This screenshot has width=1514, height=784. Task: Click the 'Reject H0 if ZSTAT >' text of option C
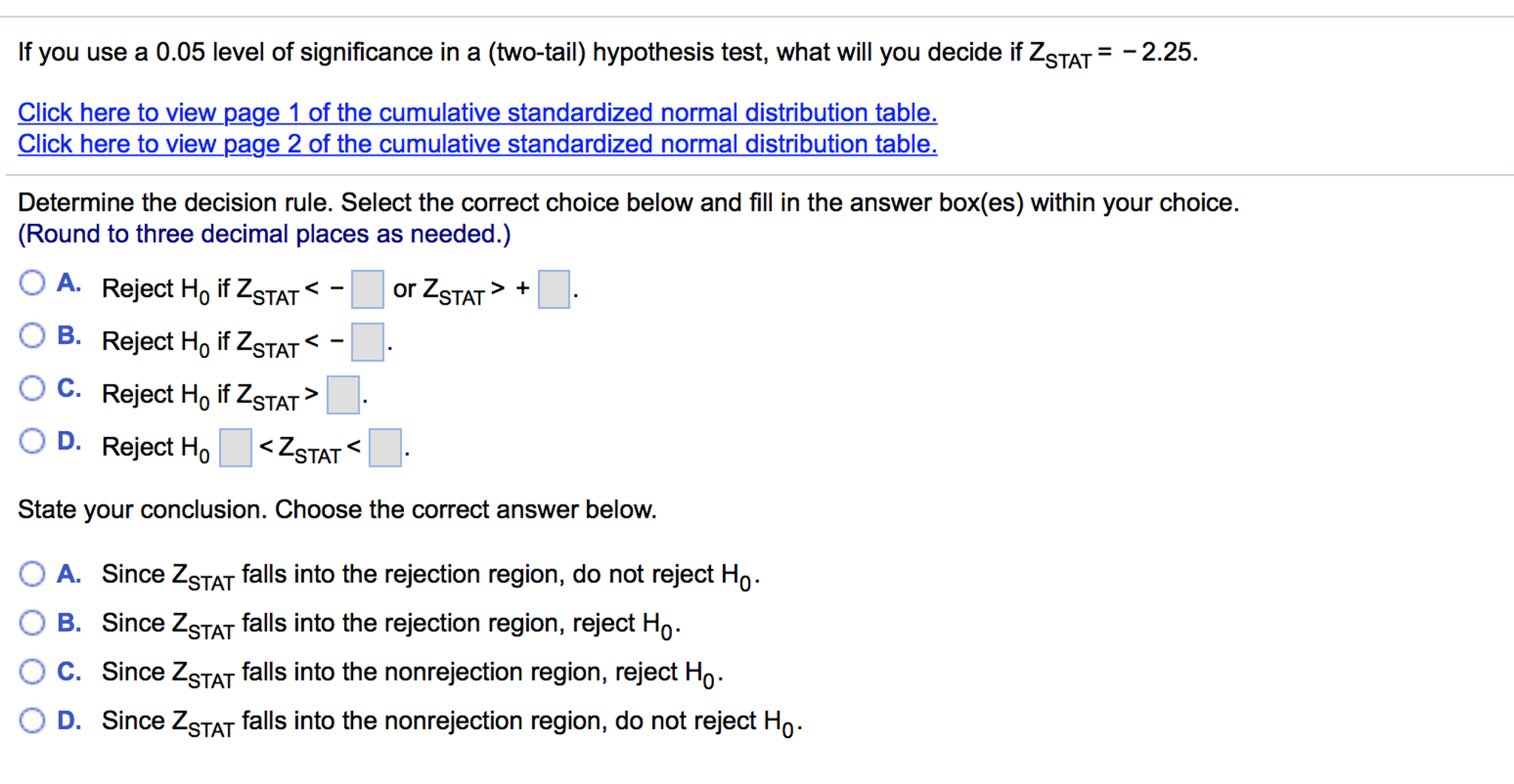210,396
